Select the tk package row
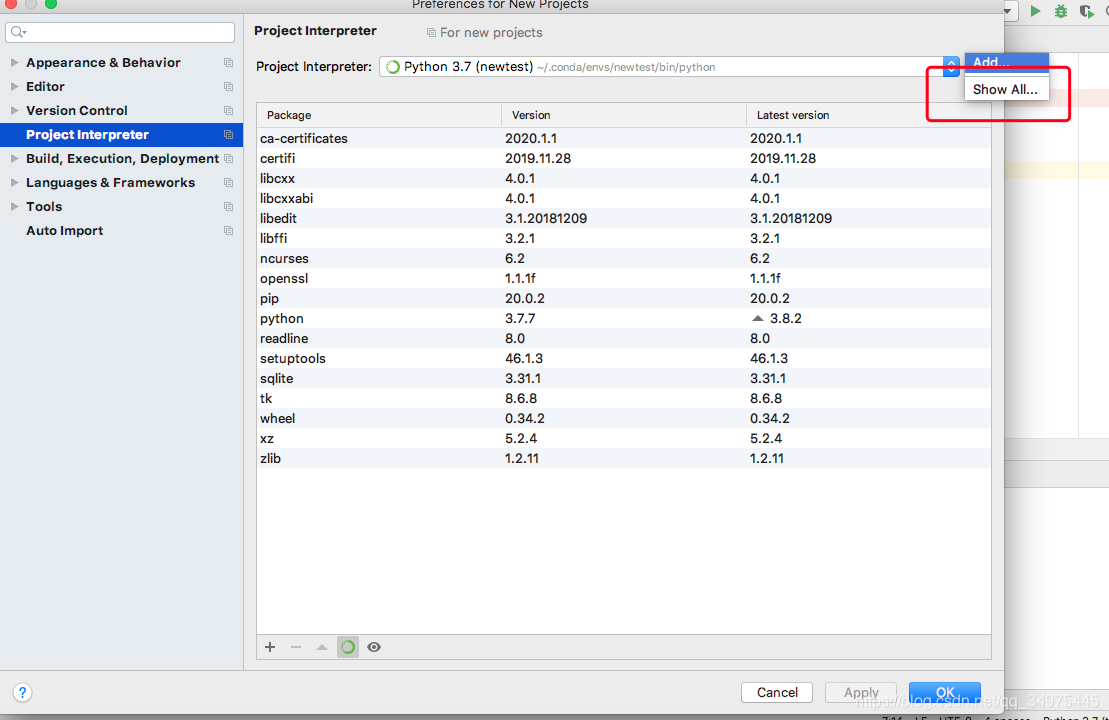The width and height of the screenshot is (1109, 720). pyautogui.click(x=624, y=398)
